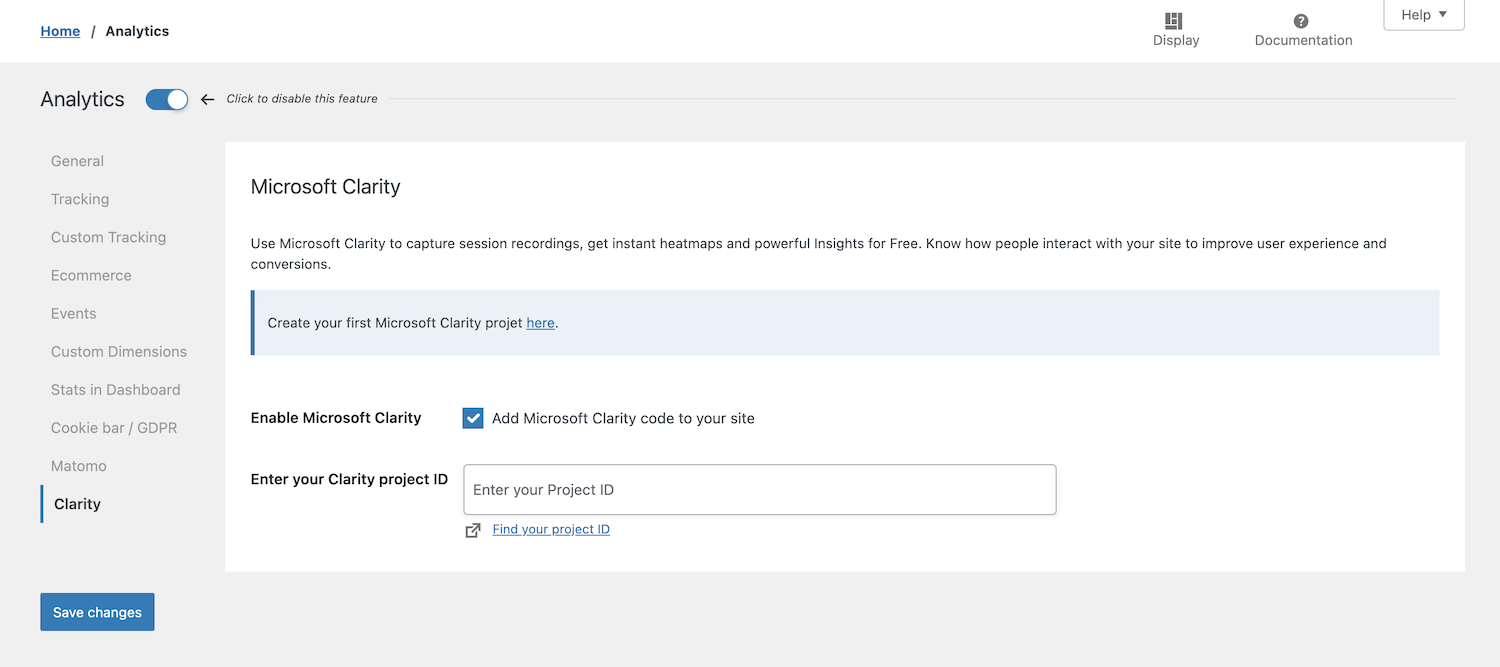Screen dimensions: 1500x667
Task: Open the Events tab
Action: pos(74,313)
